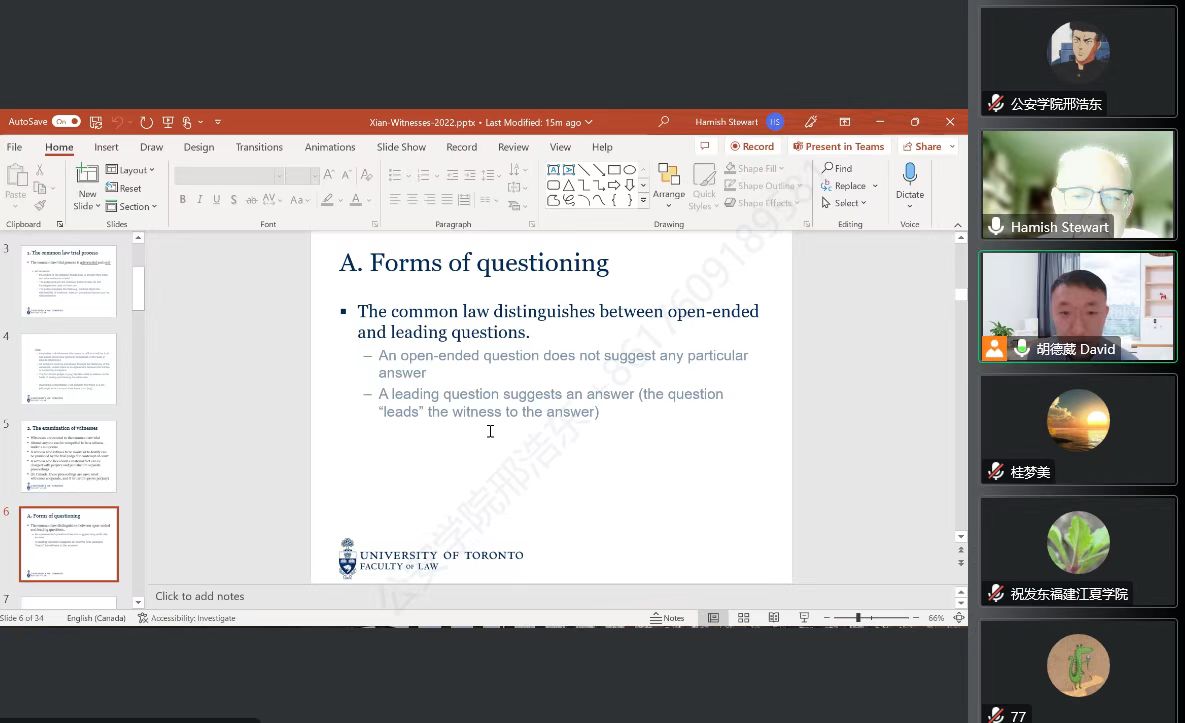Viewport: 1185px width, 723px height.
Task: Open the Arrange shapes tool
Action: (669, 183)
